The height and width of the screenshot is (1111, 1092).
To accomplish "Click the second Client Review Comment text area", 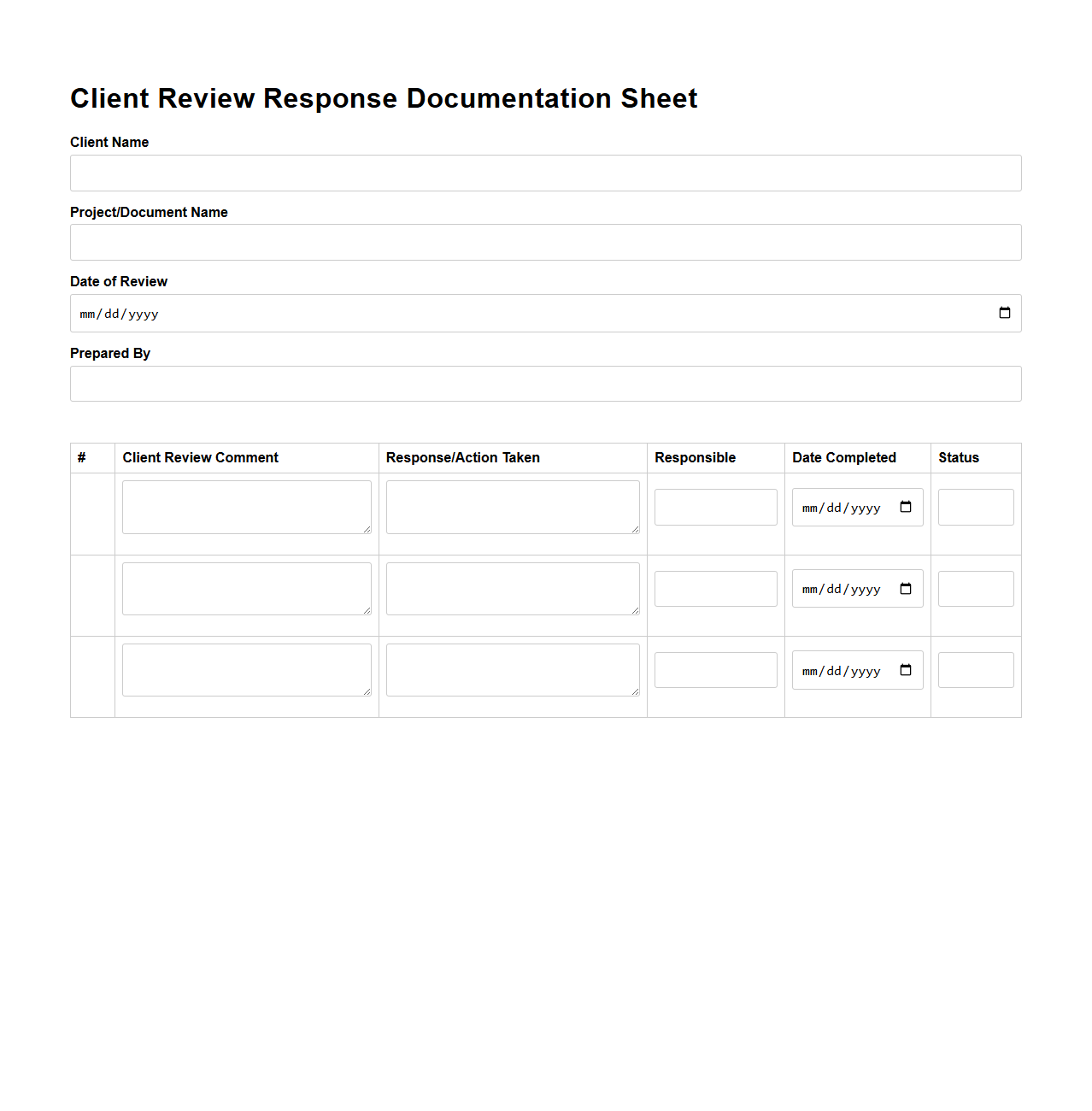I will tap(246, 588).
